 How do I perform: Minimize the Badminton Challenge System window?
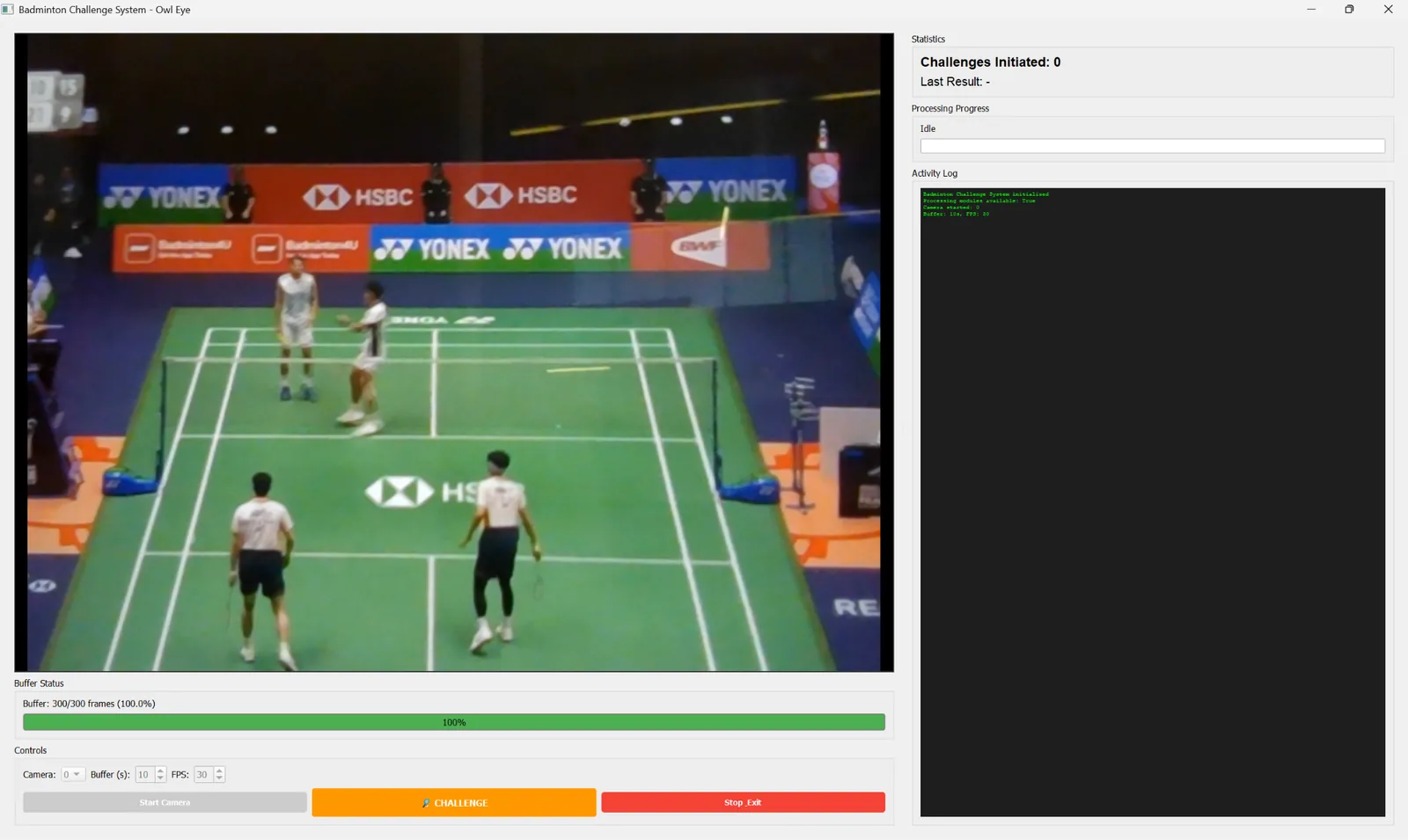1311,10
